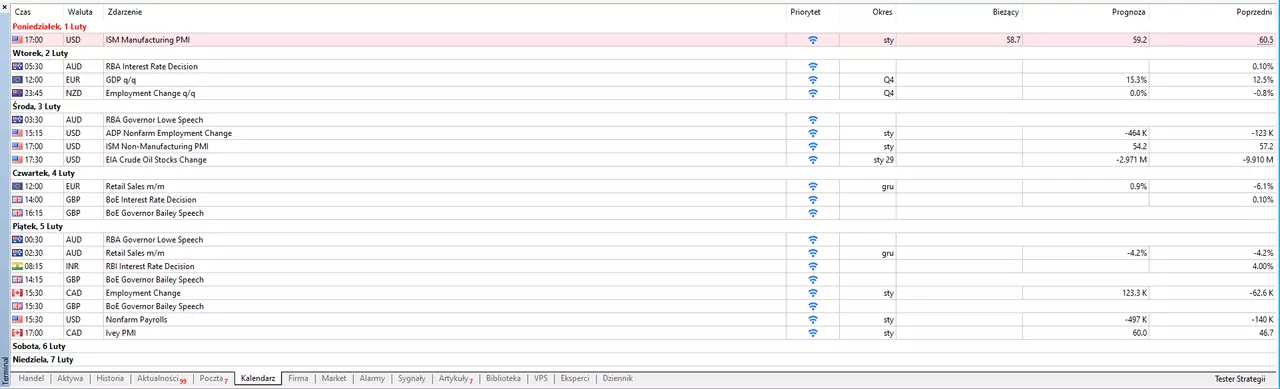The height and width of the screenshot is (389, 1280).
Task: Click the priority icon for ISM Manufacturing PMI
Action: [x=813, y=40]
